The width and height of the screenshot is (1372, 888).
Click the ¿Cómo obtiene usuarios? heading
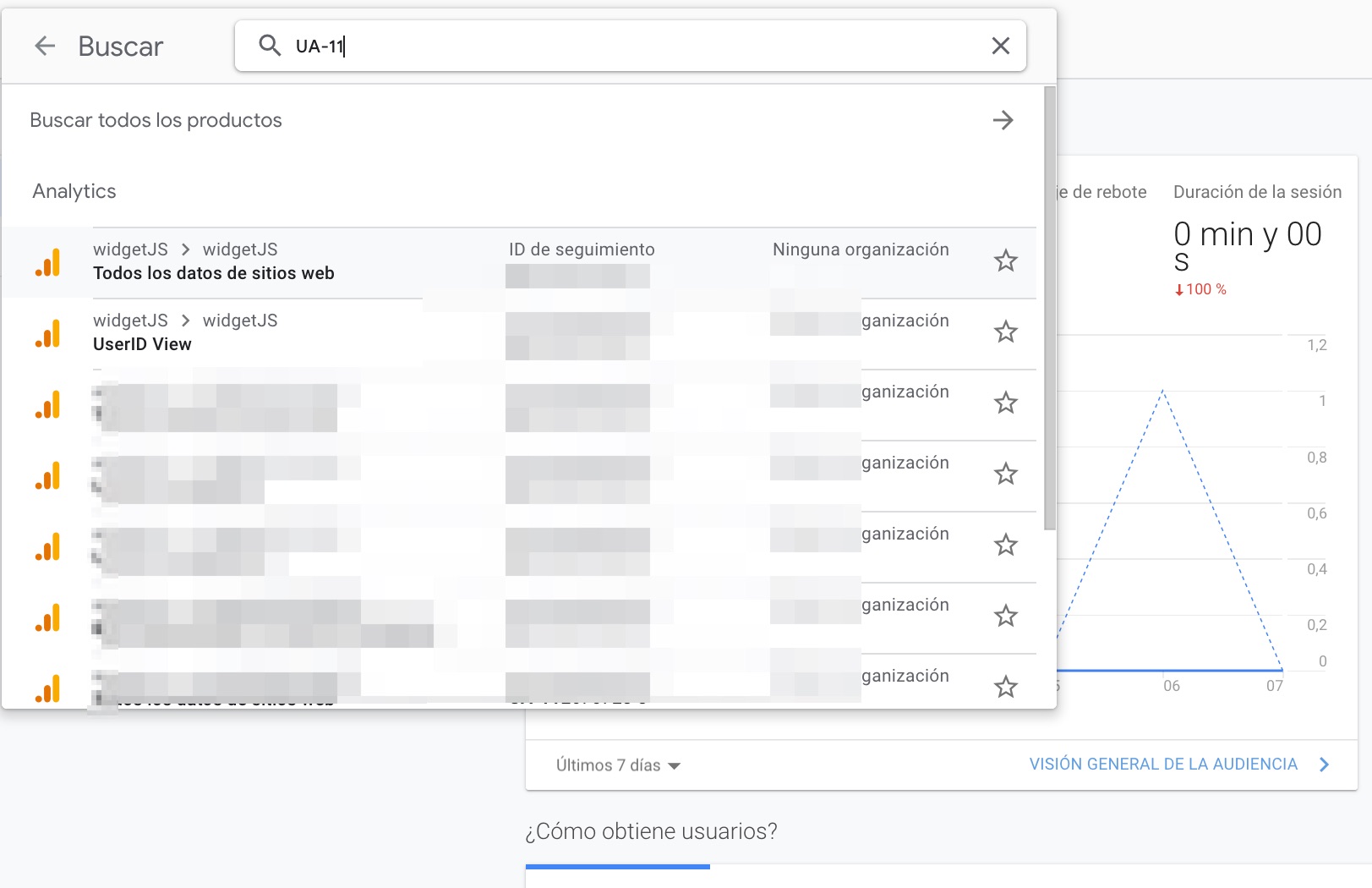point(651,831)
